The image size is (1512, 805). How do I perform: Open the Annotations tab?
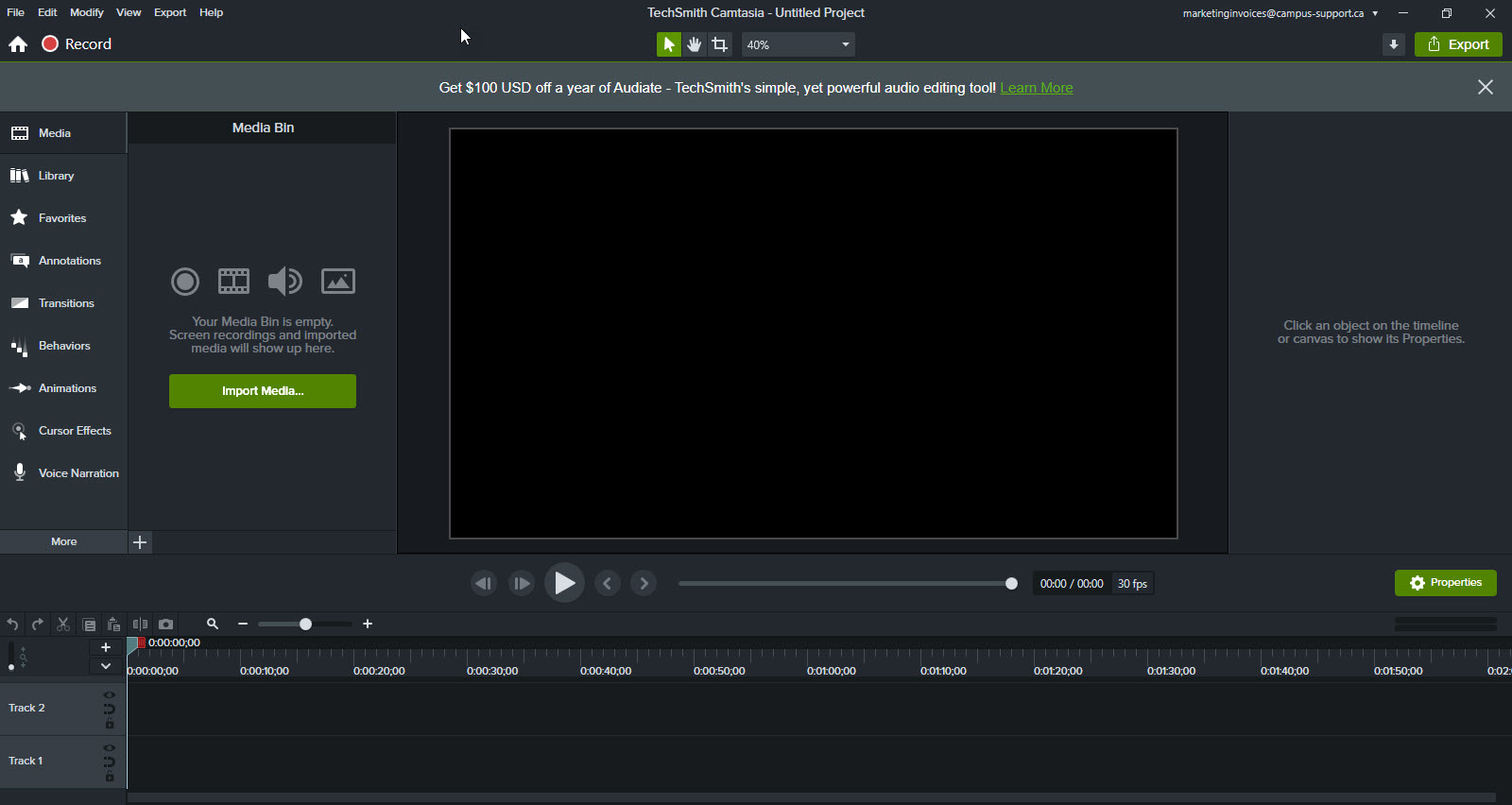63,261
